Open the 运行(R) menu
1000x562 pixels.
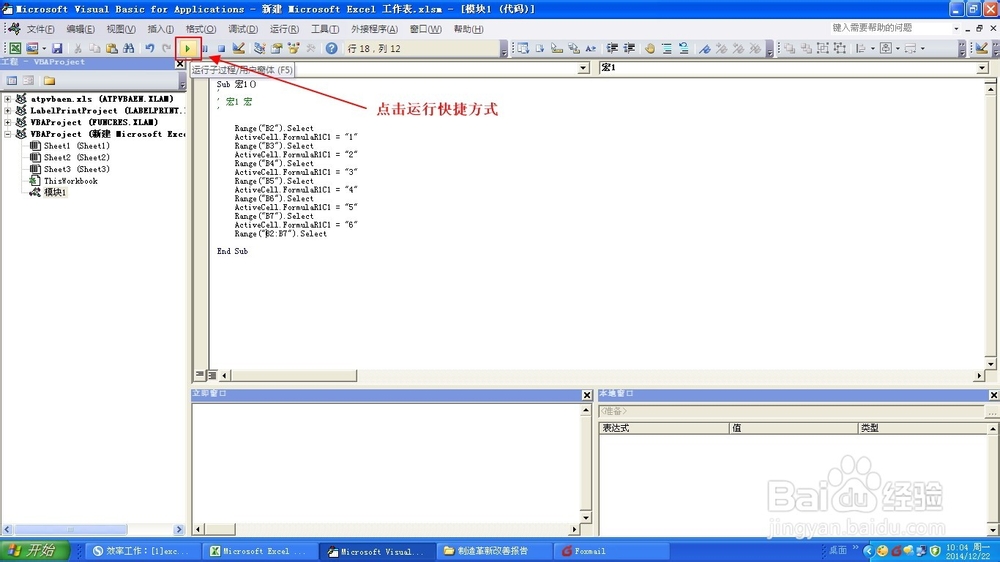(x=284, y=29)
